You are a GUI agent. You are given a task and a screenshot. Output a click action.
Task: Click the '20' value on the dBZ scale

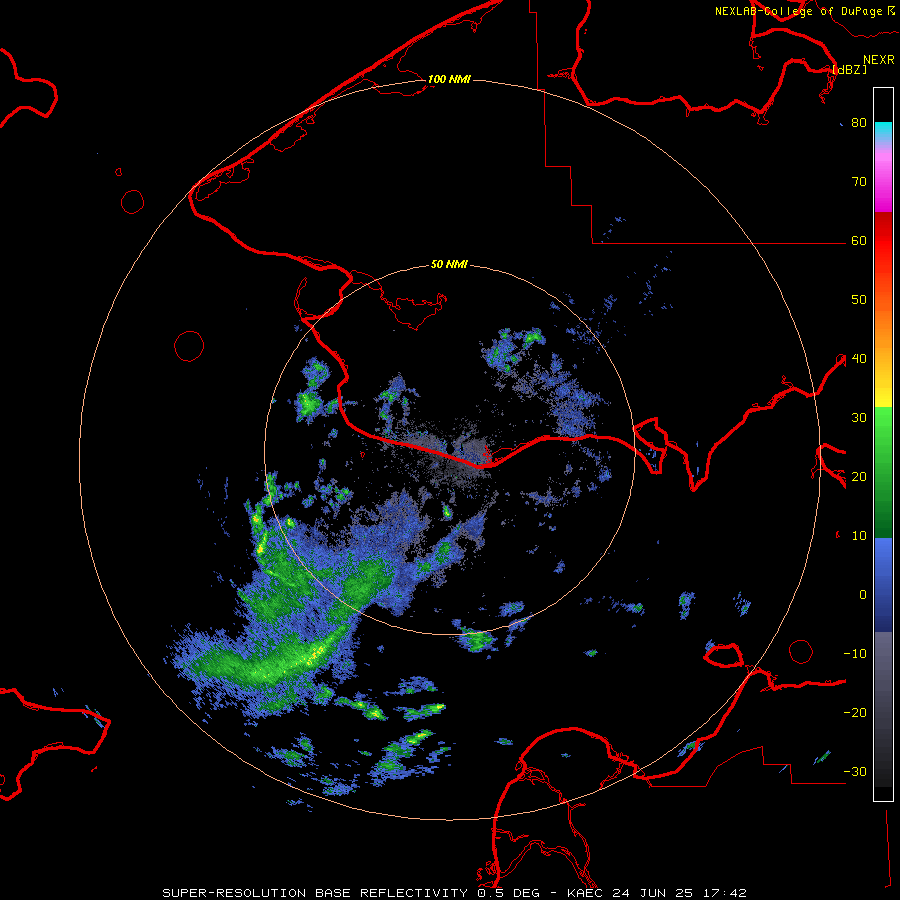[859, 477]
